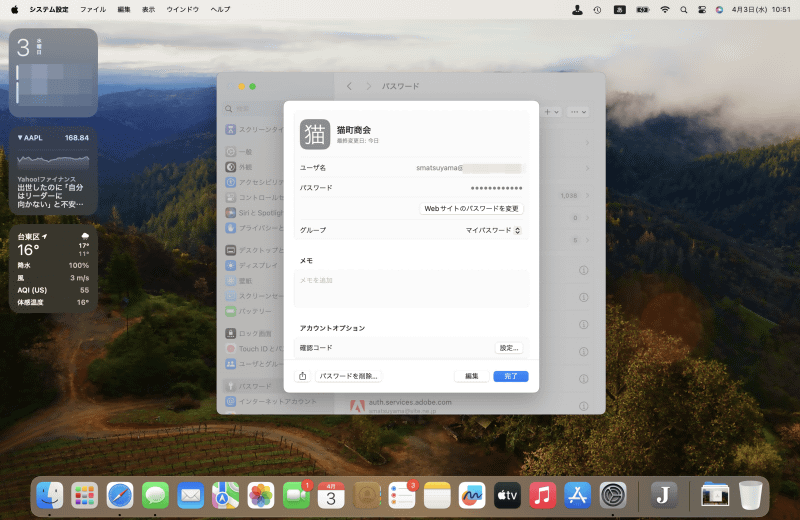Screen dimensions: 800x520
Task: Go forward with the right chevron
Action: [368, 86]
